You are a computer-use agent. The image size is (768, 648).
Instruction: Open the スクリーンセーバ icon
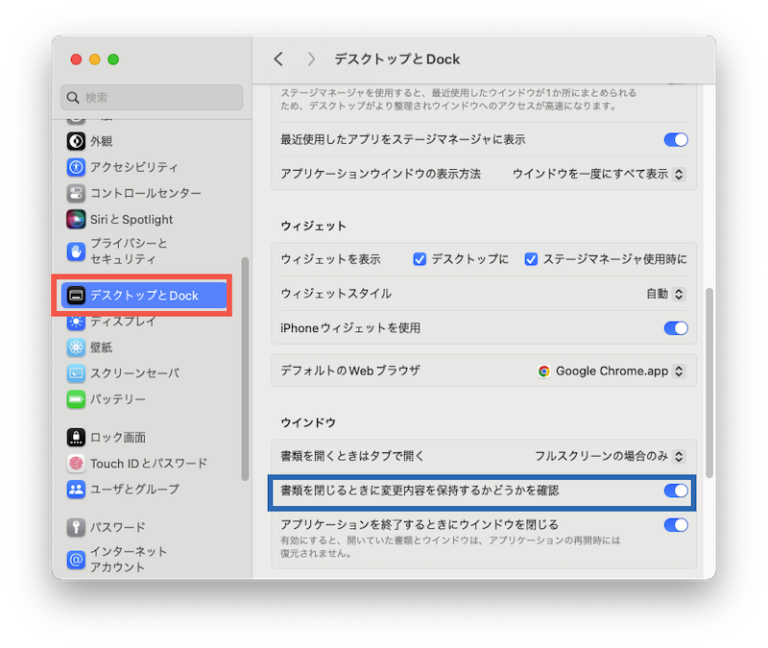pos(76,373)
